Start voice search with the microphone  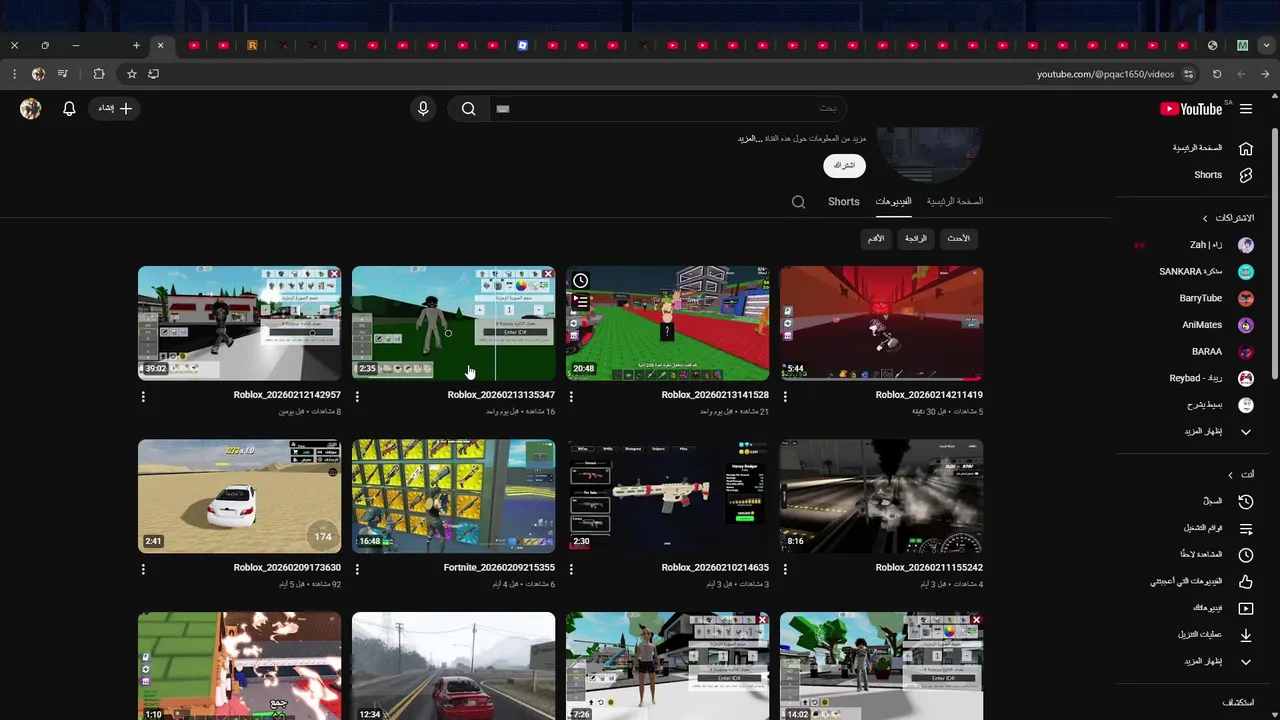pyautogui.click(x=423, y=109)
